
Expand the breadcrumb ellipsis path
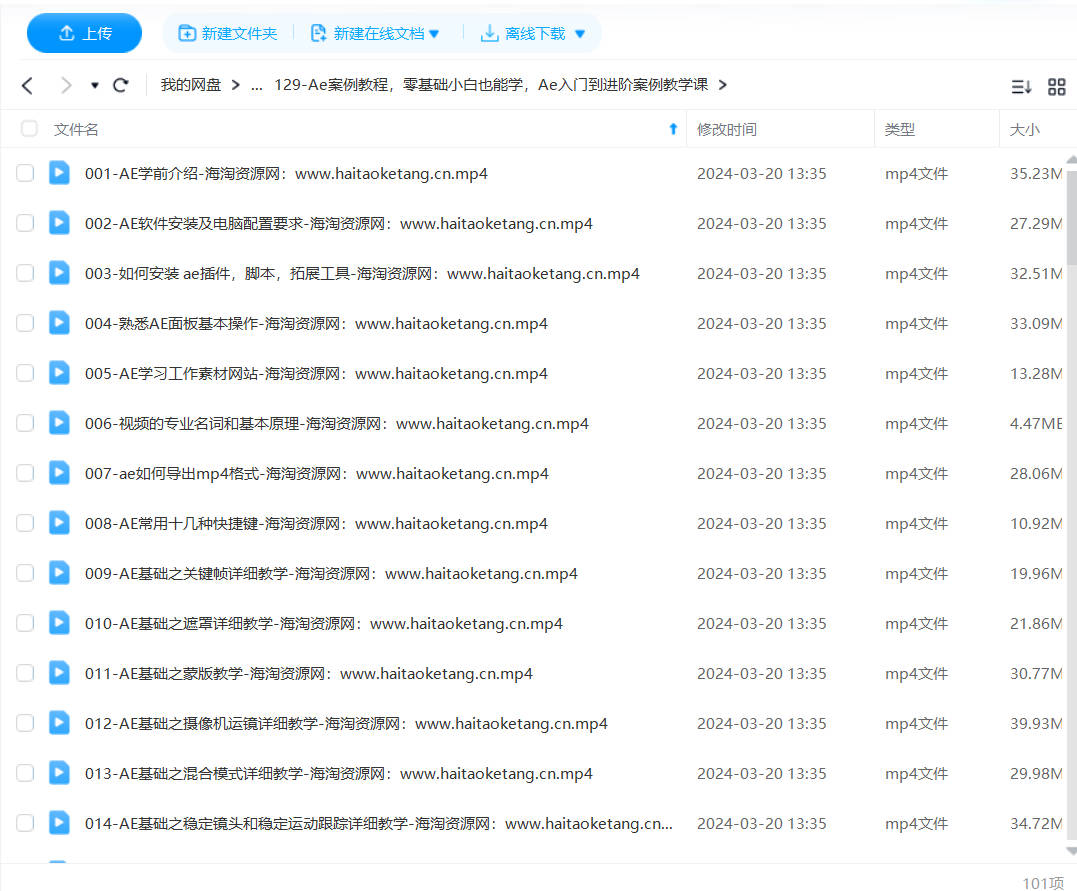(257, 85)
